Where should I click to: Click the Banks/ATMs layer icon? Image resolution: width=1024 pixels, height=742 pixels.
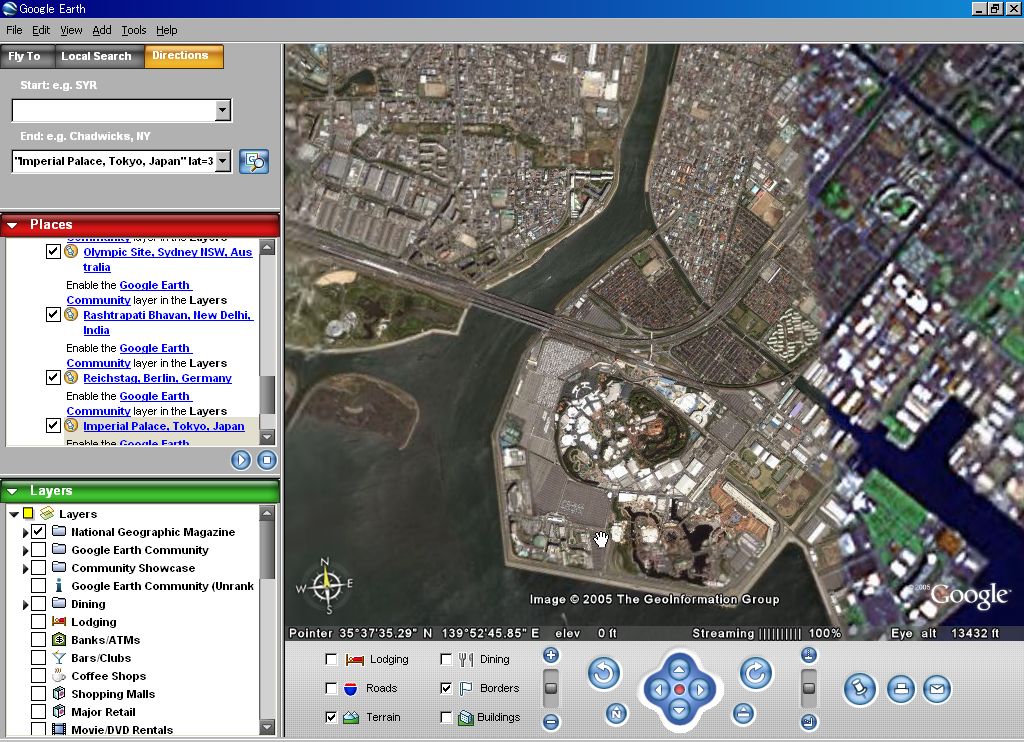59,639
